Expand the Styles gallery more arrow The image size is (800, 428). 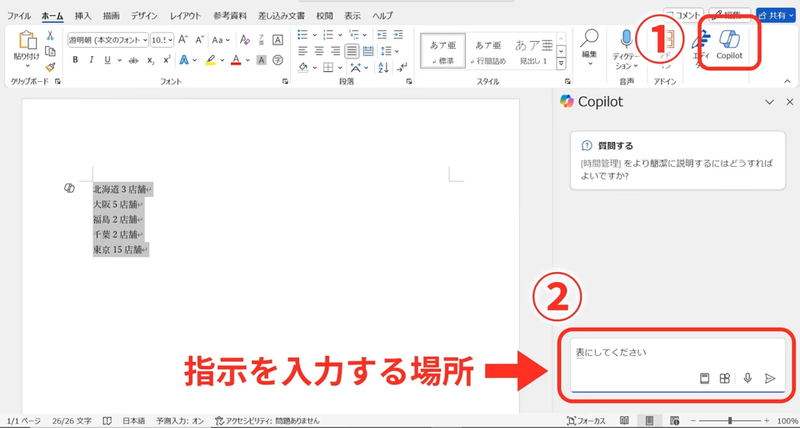pyautogui.click(x=561, y=63)
